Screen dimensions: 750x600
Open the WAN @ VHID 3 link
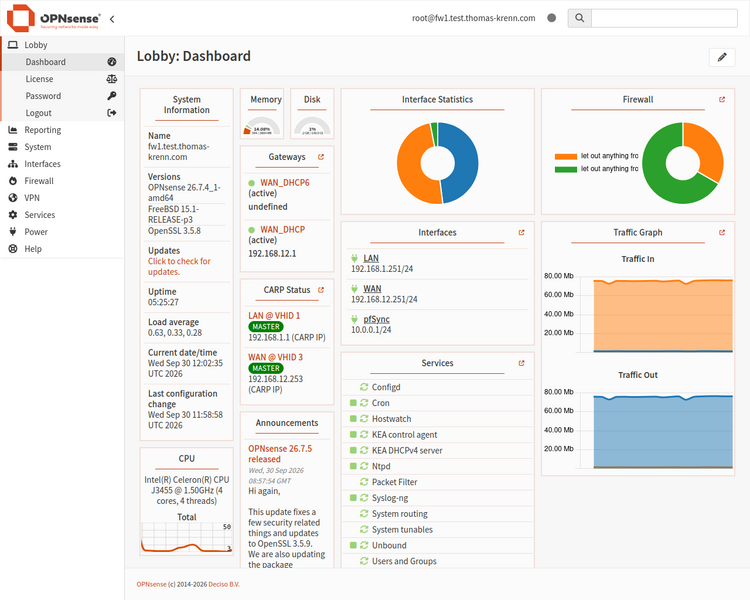click(276, 357)
